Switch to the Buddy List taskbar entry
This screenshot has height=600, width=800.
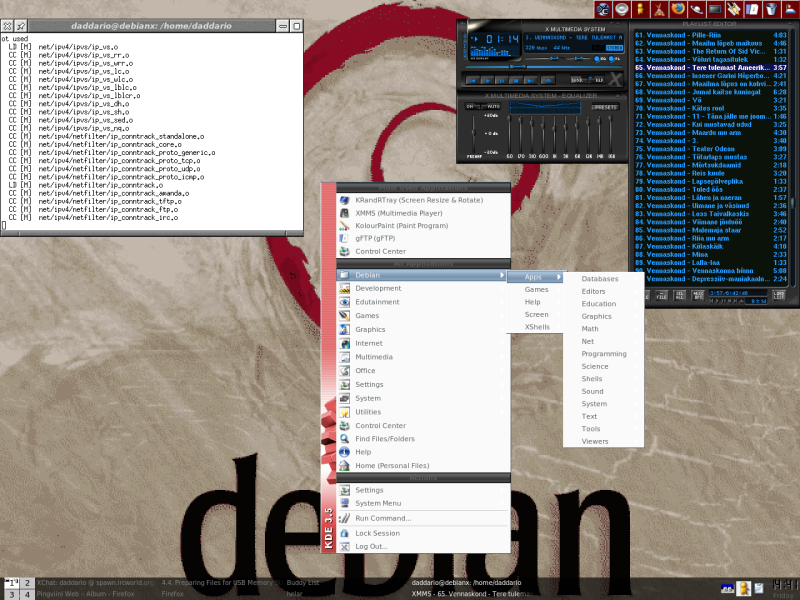303,583
